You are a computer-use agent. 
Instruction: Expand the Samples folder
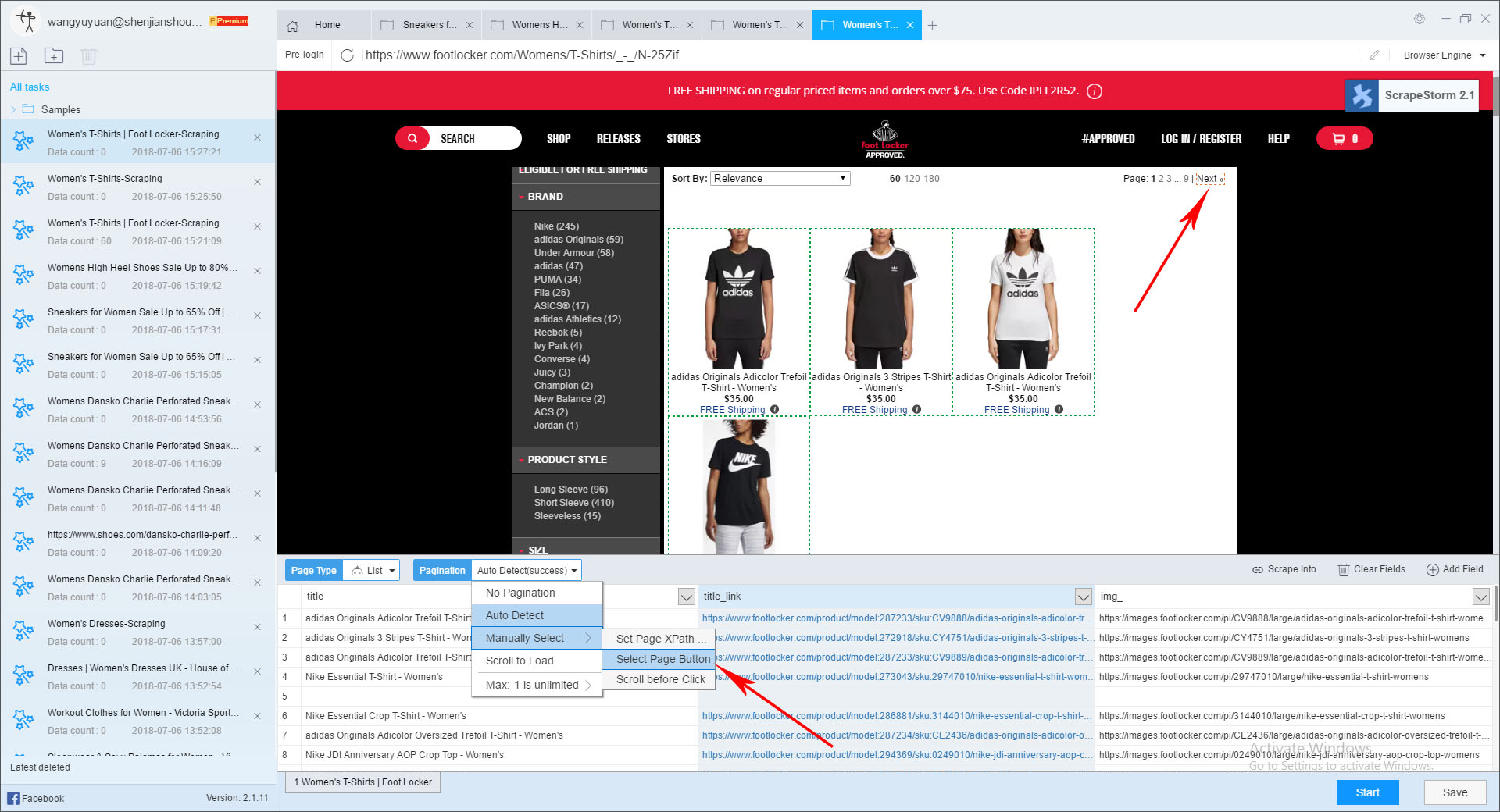[x=13, y=109]
